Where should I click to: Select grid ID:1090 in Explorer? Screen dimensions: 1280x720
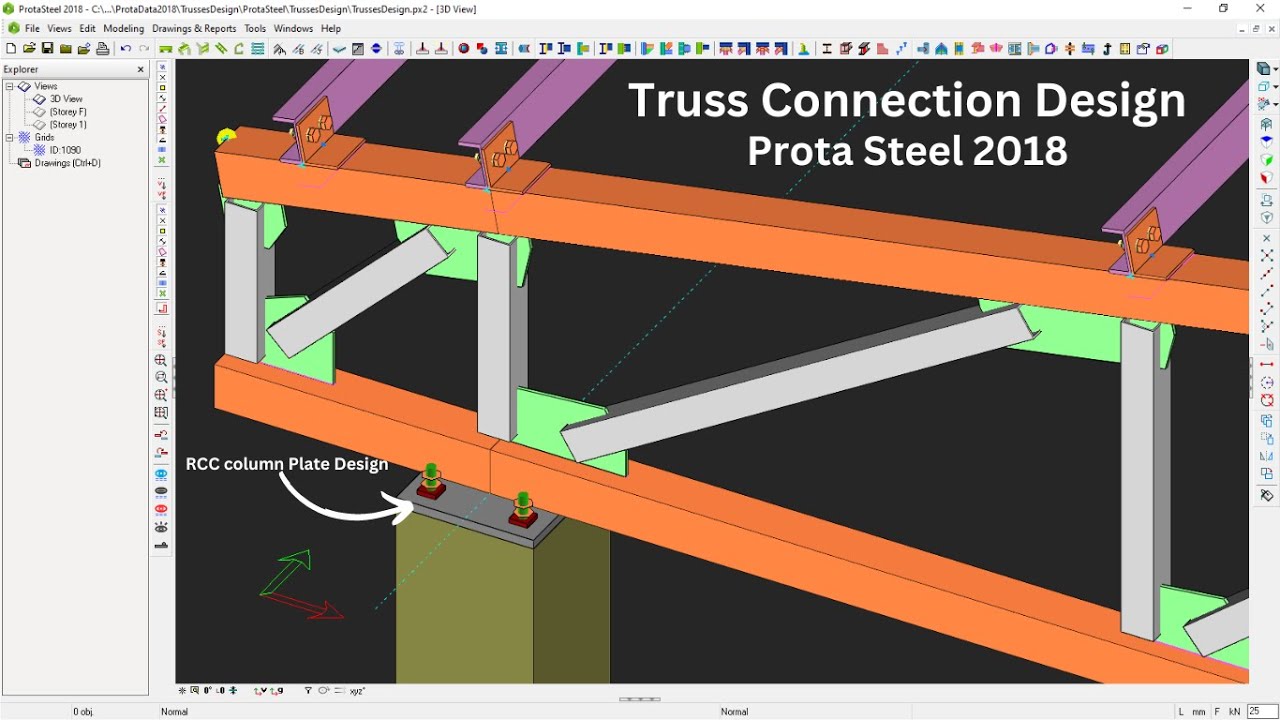tap(65, 150)
